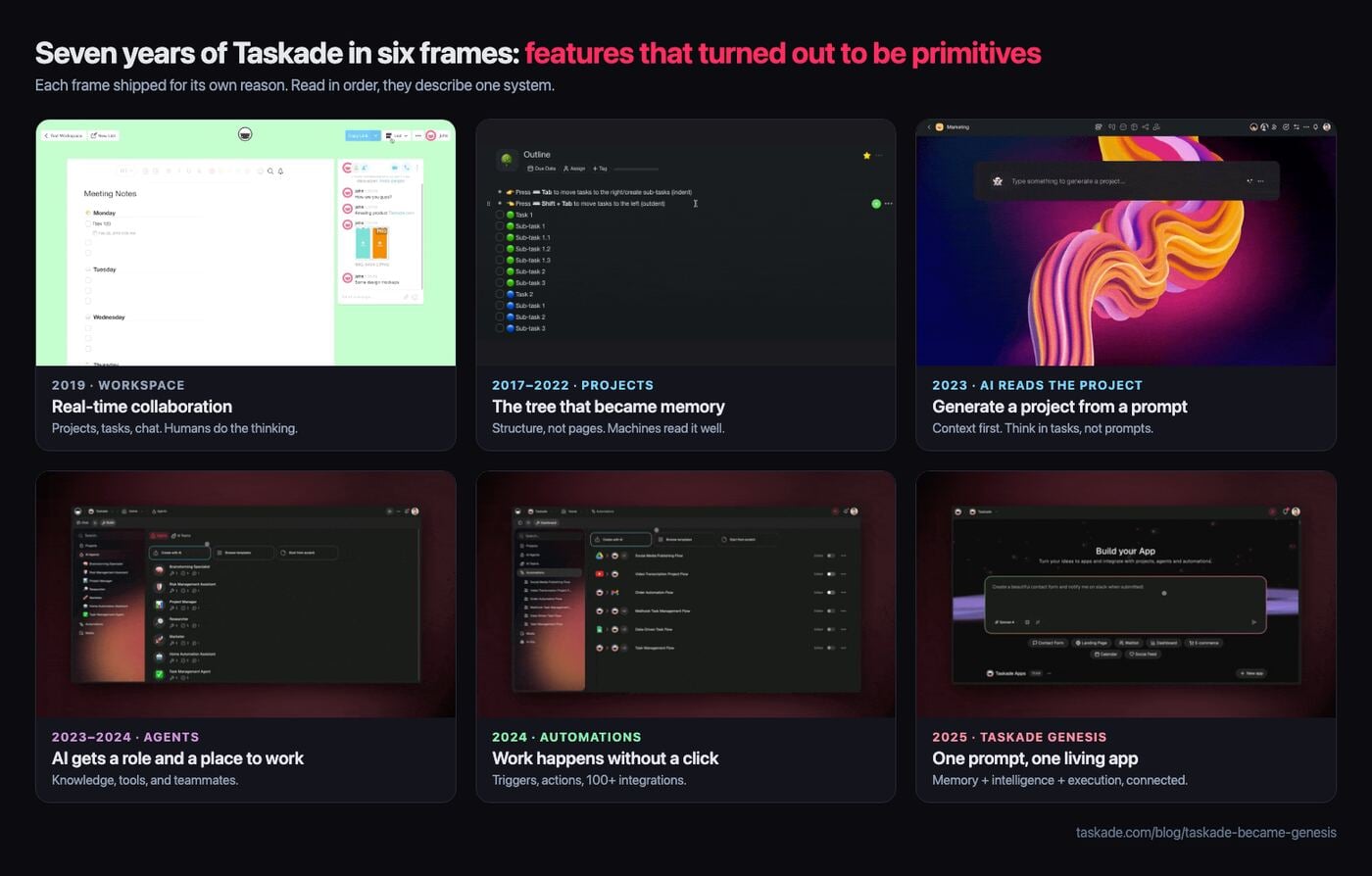Check off Sub-task 1.1 in the Outline

point(500,237)
